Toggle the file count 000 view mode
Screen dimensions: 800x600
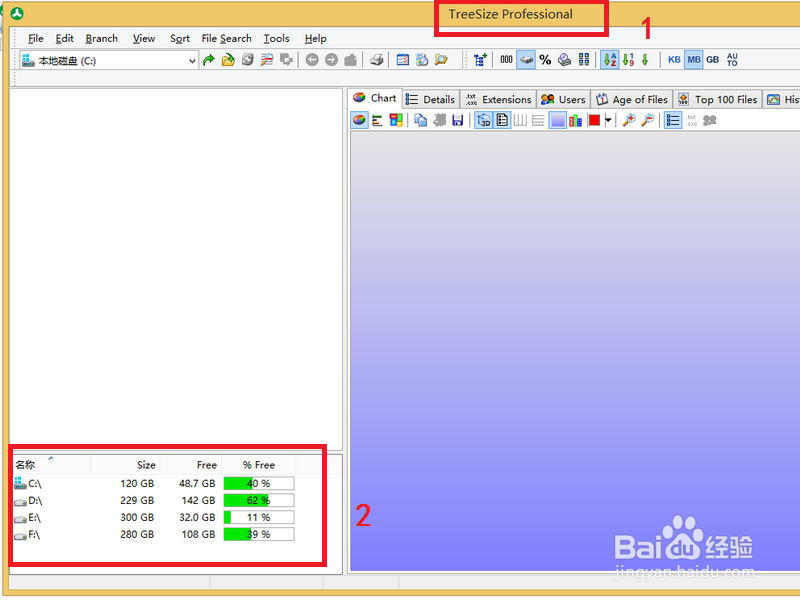506,60
